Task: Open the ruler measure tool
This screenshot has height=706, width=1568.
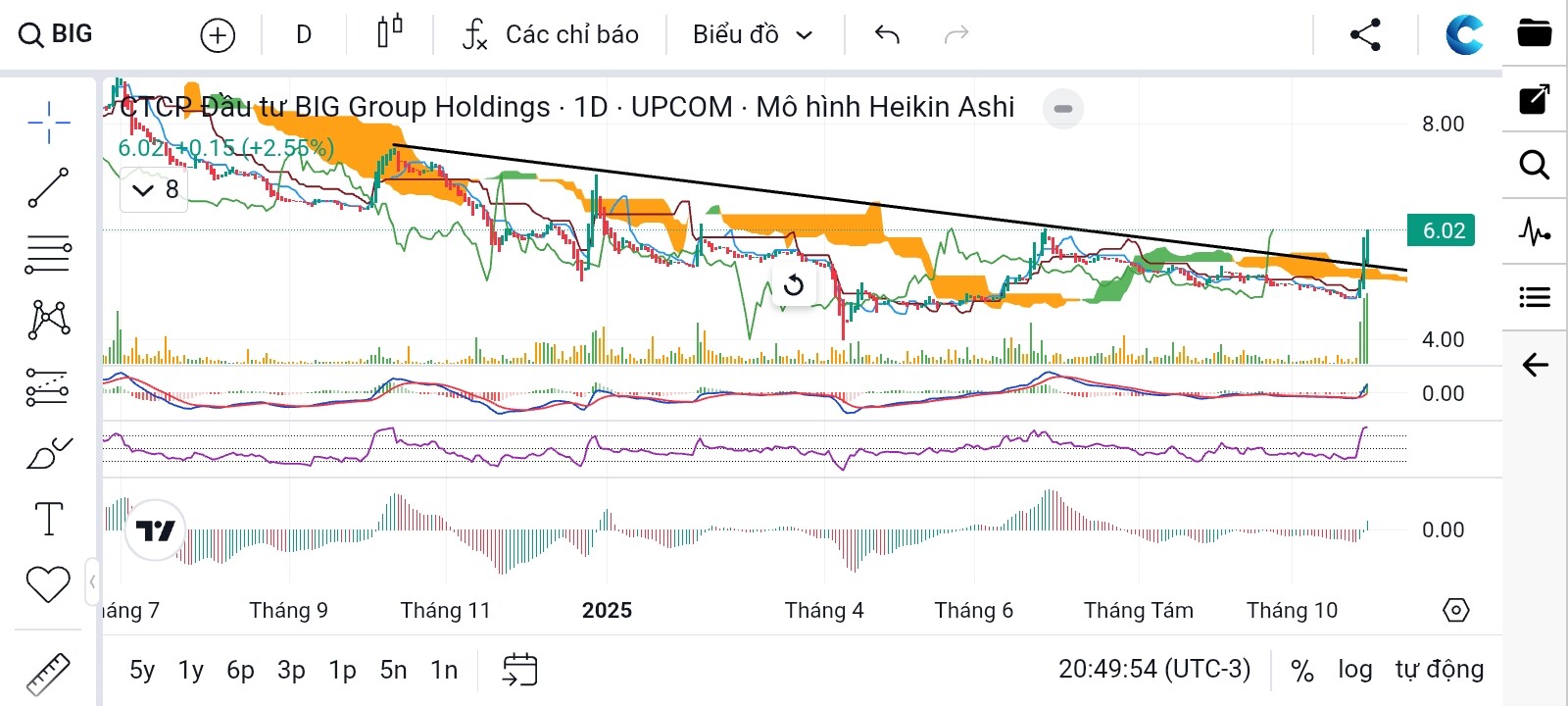Action: pos(48,674)
